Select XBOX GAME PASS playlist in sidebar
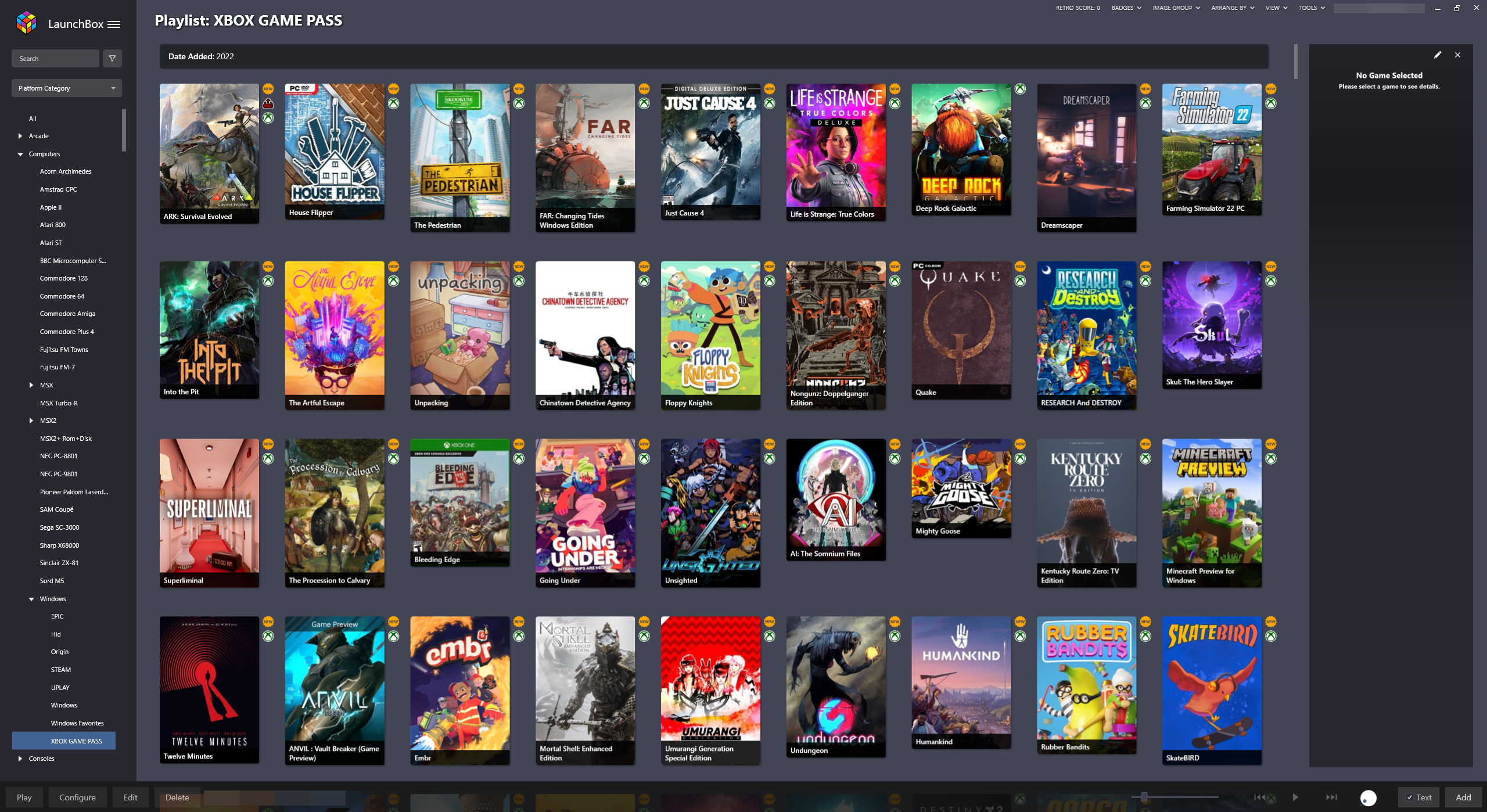The width and height of the screenshot is (1487, 812). (x=64, y=741)
